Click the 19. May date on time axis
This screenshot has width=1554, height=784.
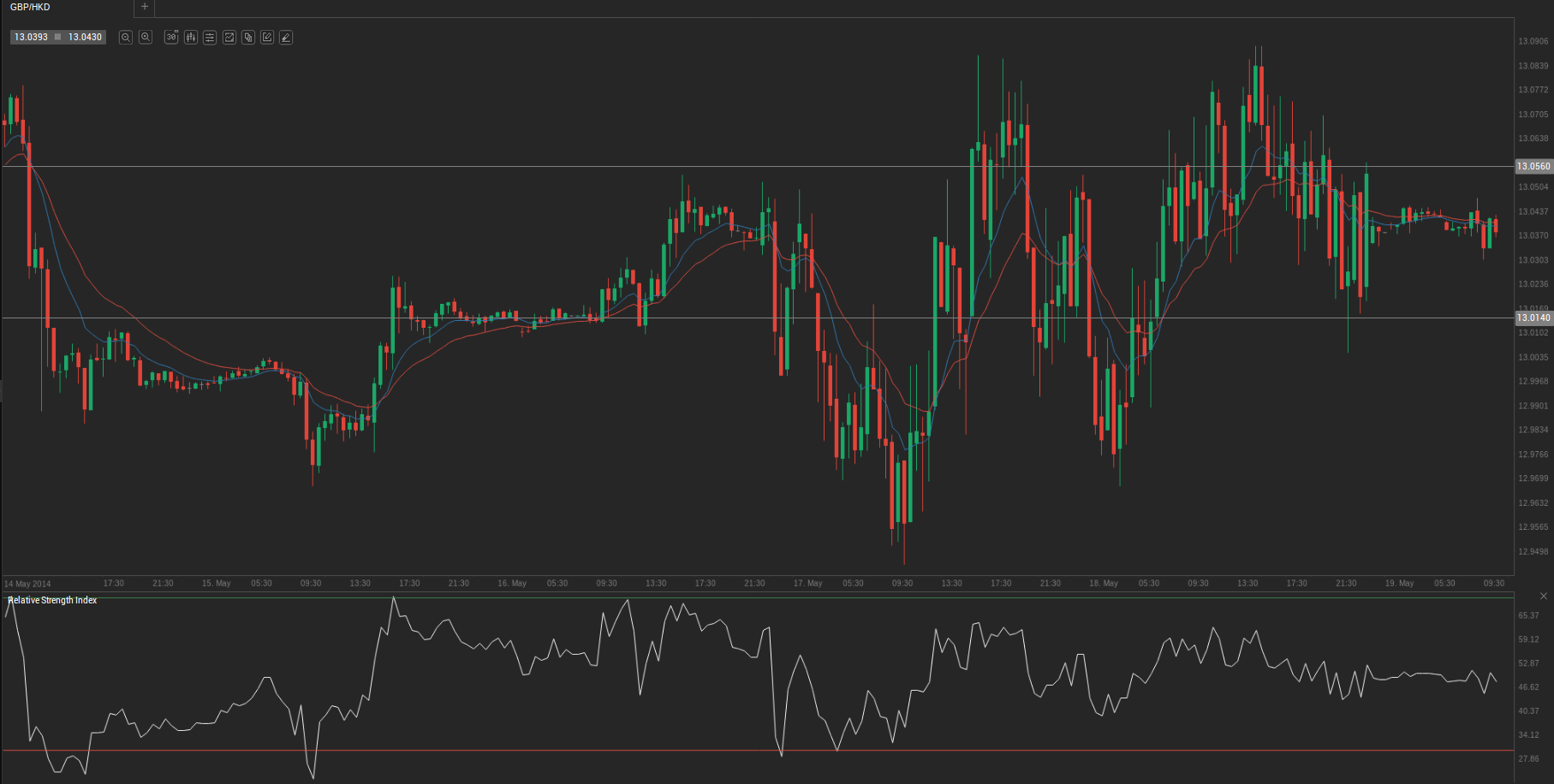point(1399,583)
